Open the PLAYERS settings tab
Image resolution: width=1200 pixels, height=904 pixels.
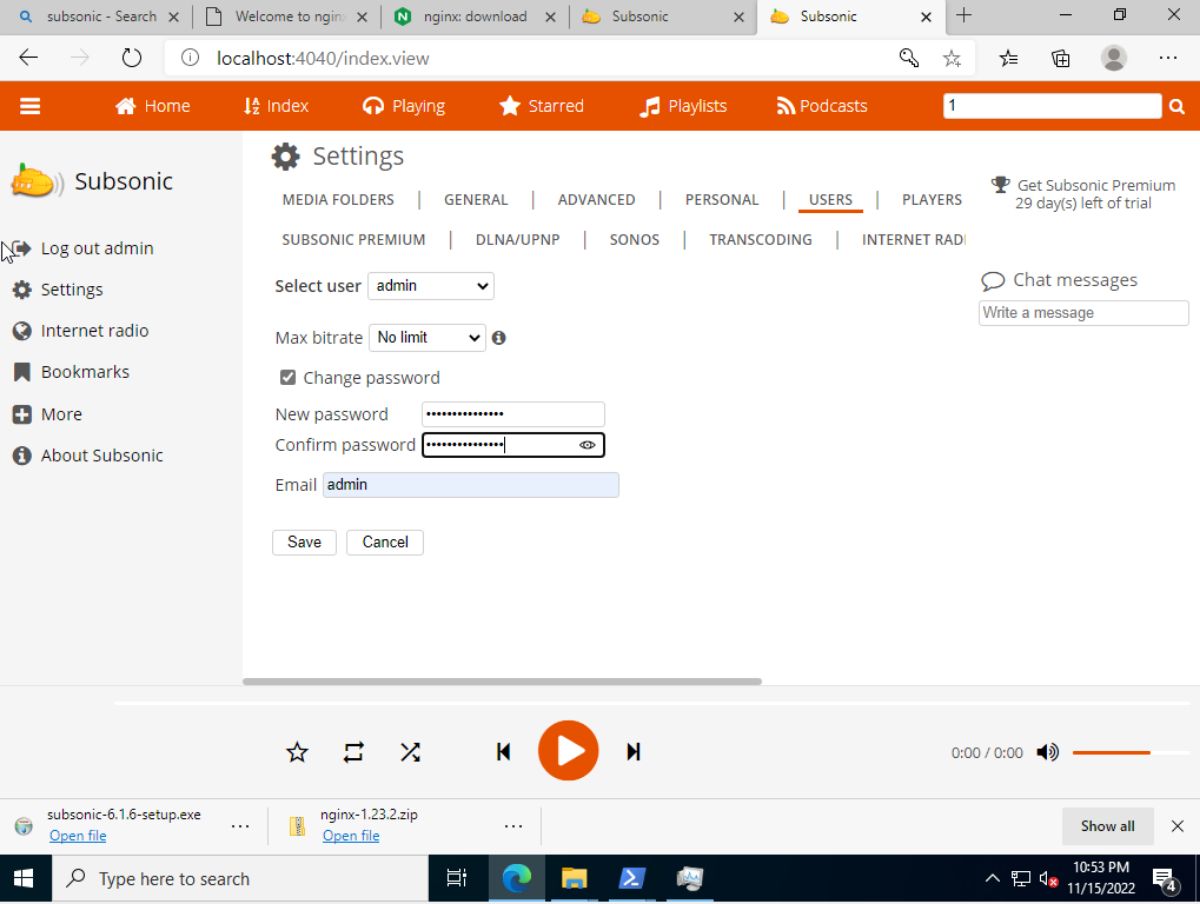click(x=930, y=199)
